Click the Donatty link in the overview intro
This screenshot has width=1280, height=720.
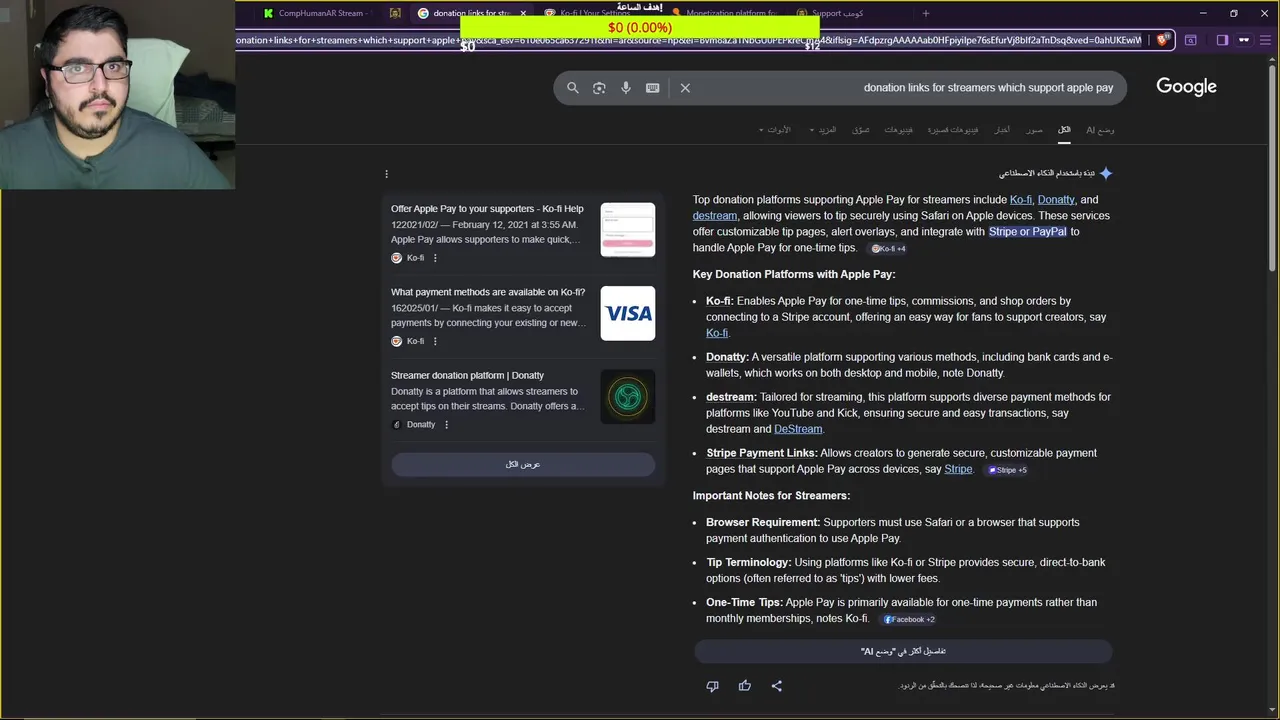(1056, 200)
